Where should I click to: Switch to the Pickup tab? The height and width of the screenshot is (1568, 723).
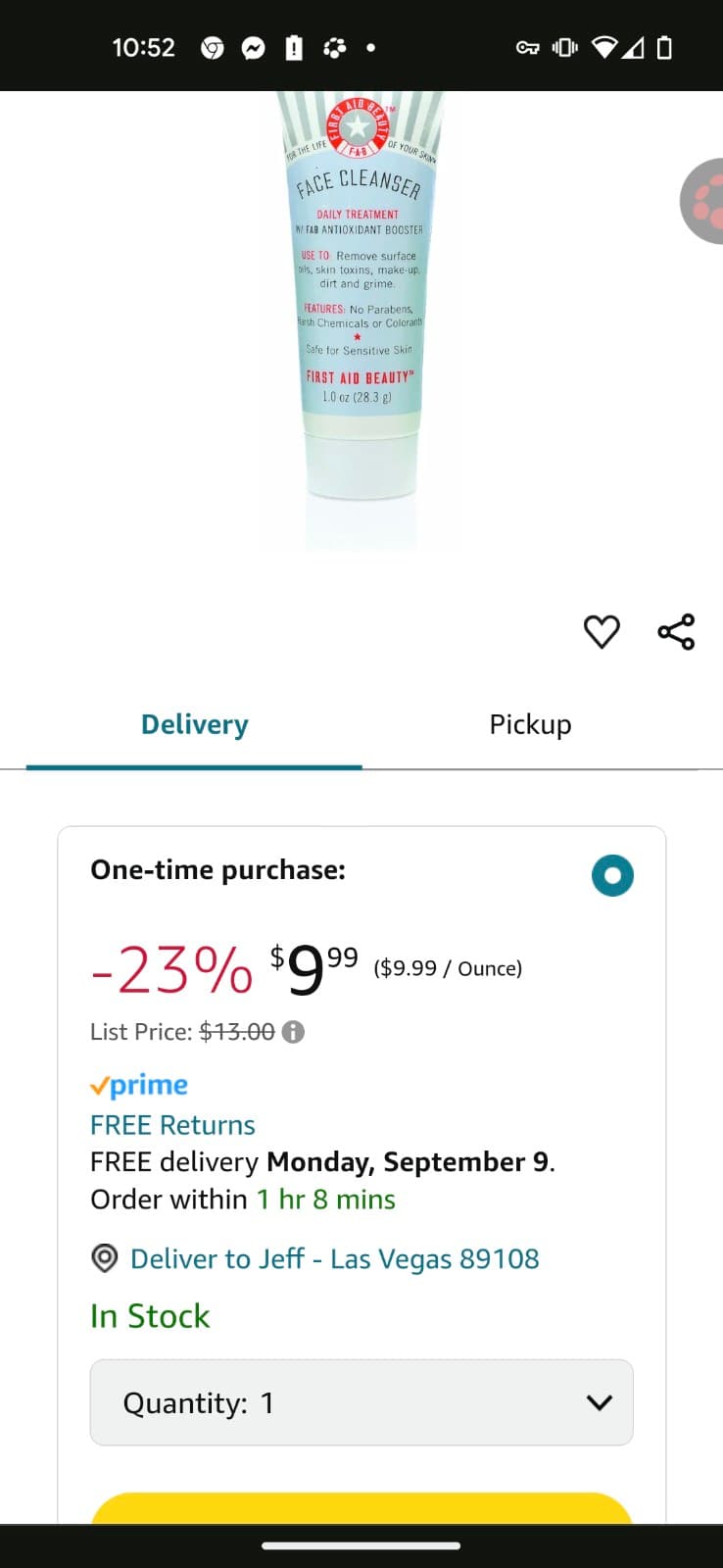tap(530, 725)
